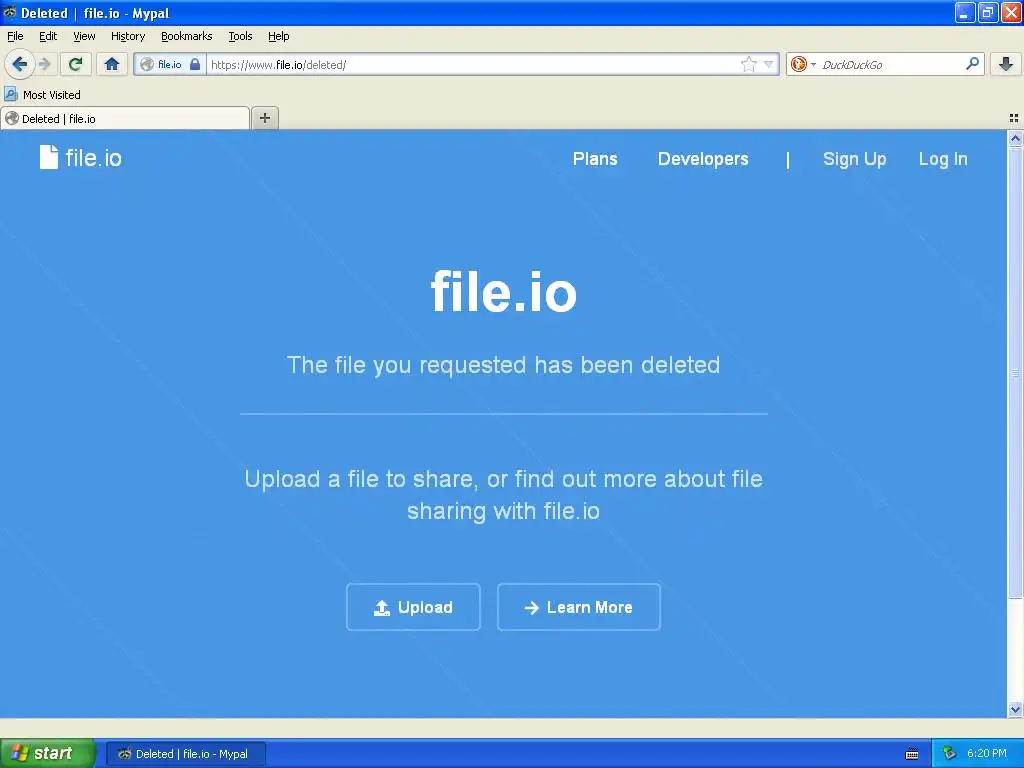1024x768 pixels.
Task: Click 'The file you requested has been deleted' text
Action: [503, 364]
